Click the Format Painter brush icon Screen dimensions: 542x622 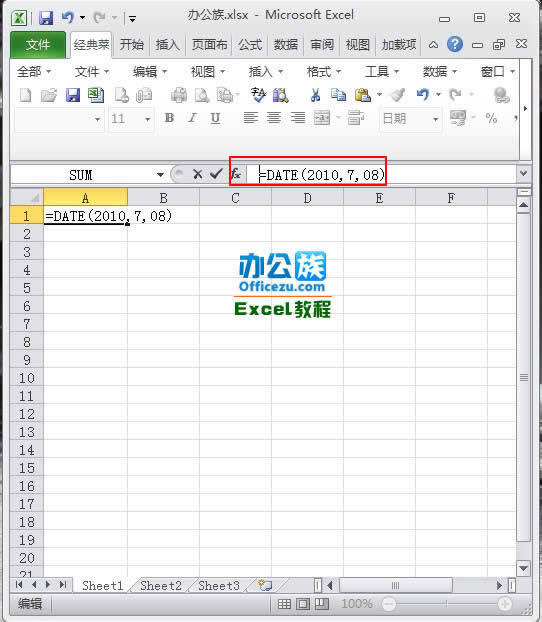click(x=397, y=95)
